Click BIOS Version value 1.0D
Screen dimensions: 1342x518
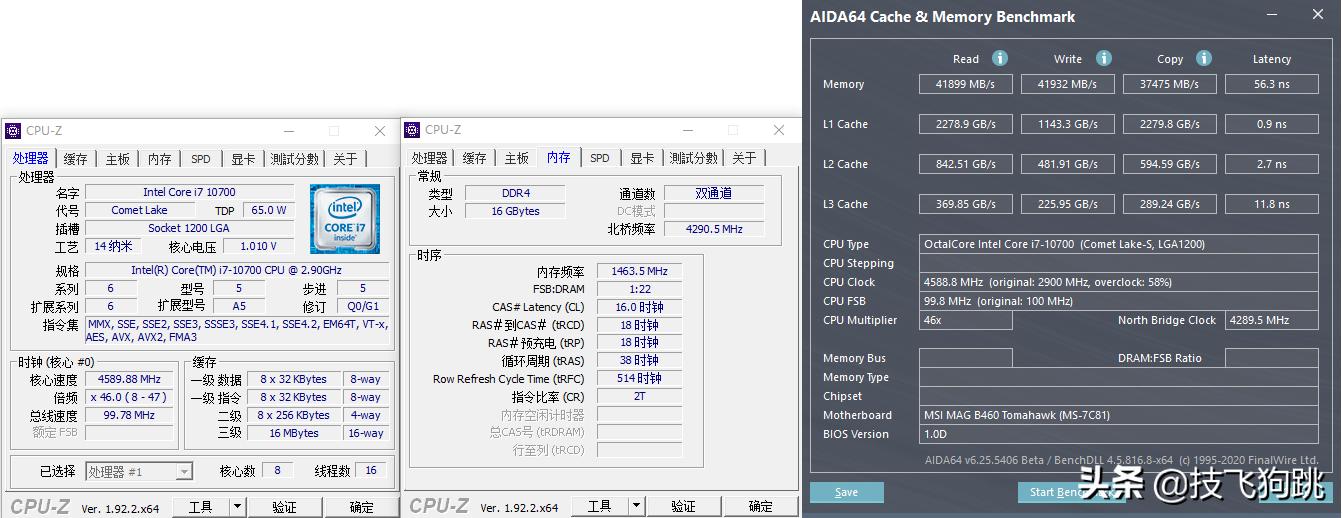(1119, 434)
